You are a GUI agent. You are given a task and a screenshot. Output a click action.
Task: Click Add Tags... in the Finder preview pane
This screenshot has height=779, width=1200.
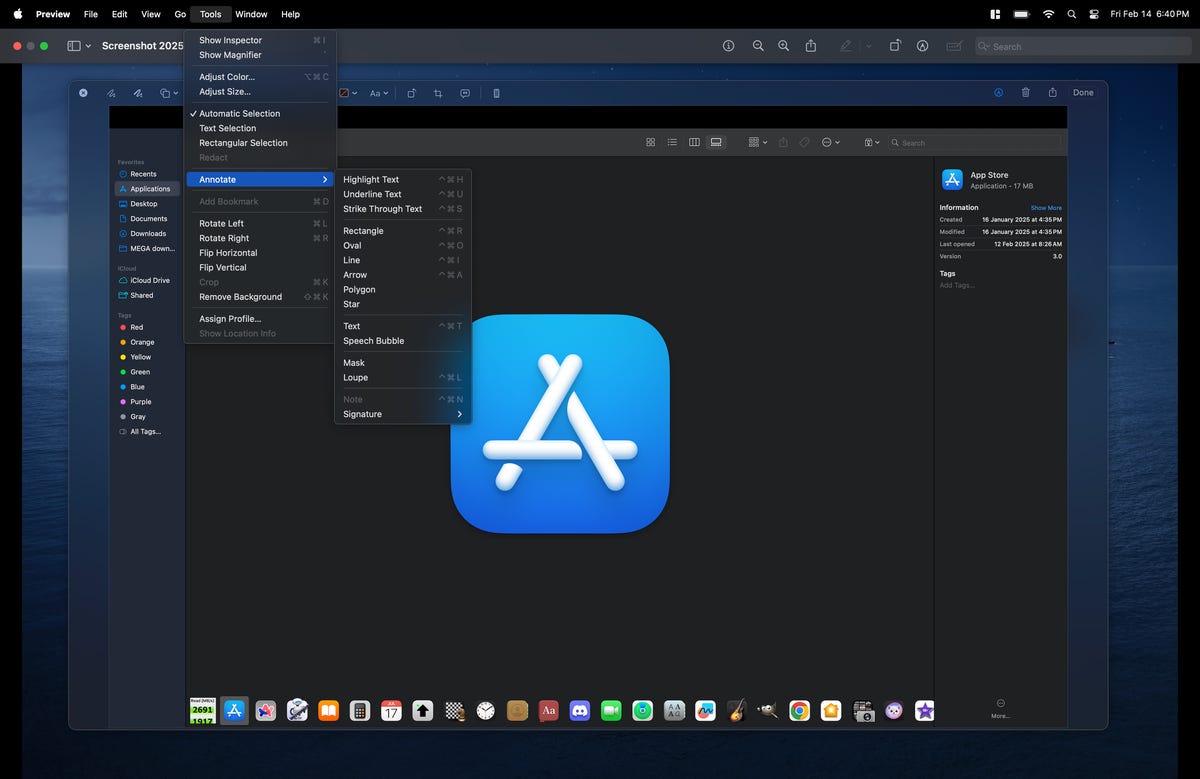(957, 286)
